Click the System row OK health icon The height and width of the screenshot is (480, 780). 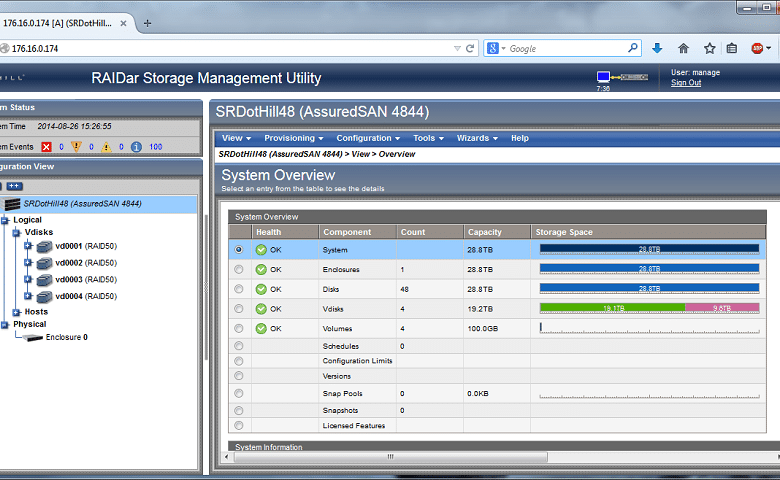coord(261,250)
